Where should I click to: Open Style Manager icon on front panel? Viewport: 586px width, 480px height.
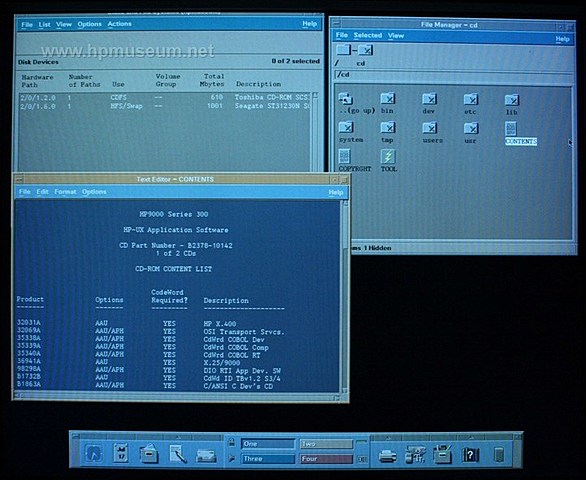(416, 454)
